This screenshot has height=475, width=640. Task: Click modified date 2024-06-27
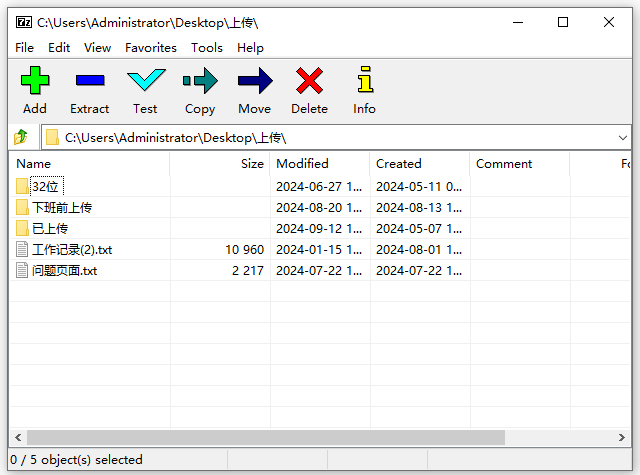click(319, 187)
